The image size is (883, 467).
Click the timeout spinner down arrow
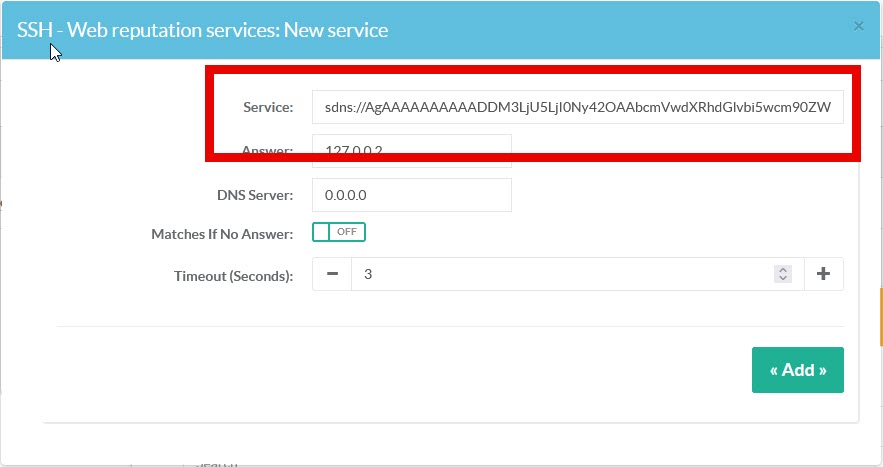coord(783,279)
